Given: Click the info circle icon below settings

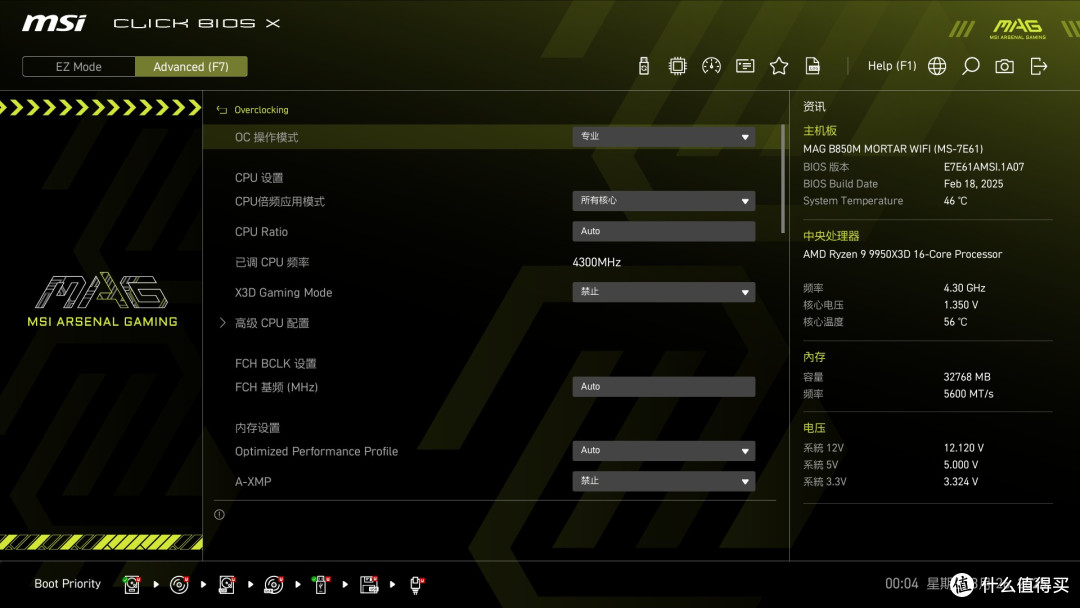Looking at the screenshot, I should [219, 514].
